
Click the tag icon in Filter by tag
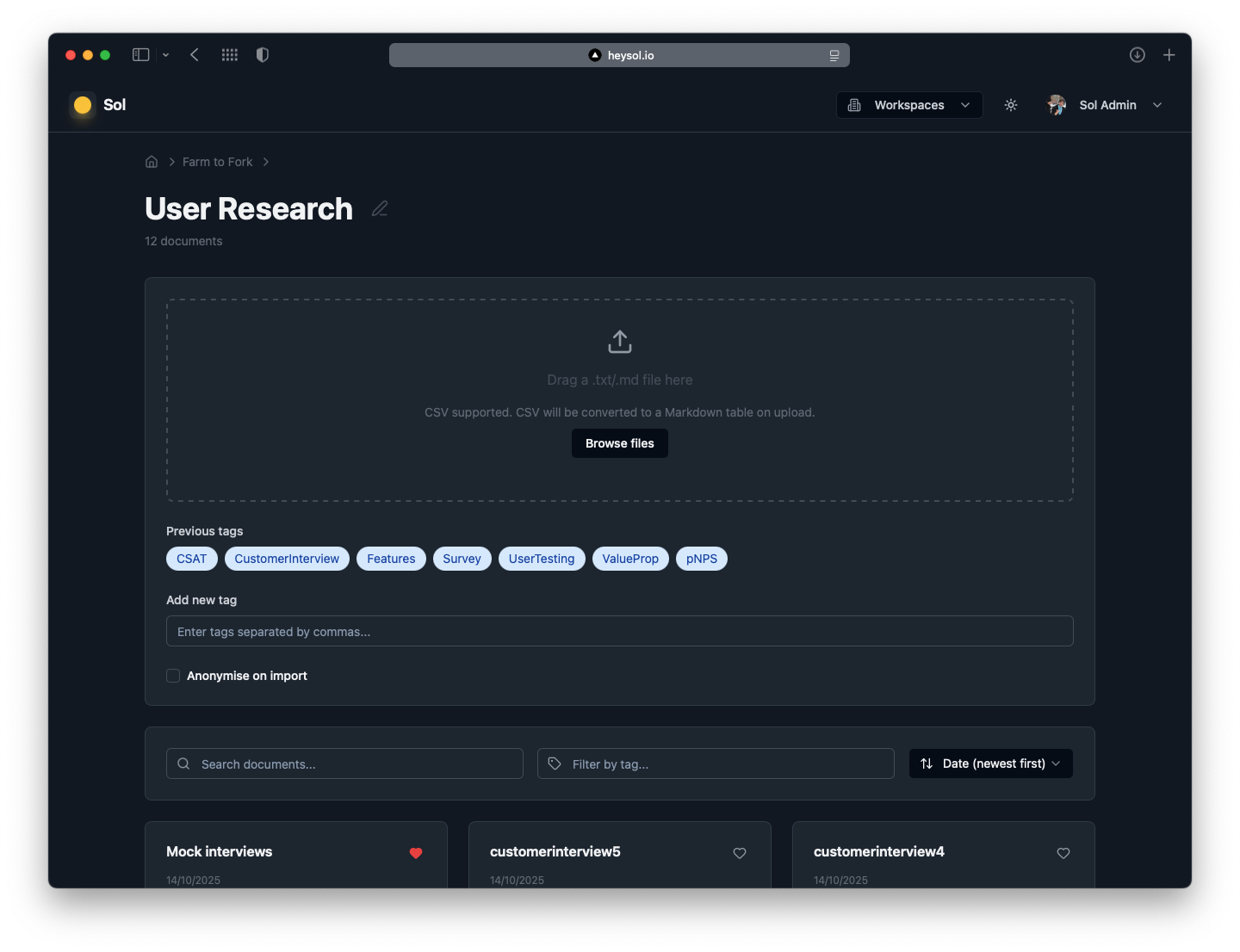555,763
